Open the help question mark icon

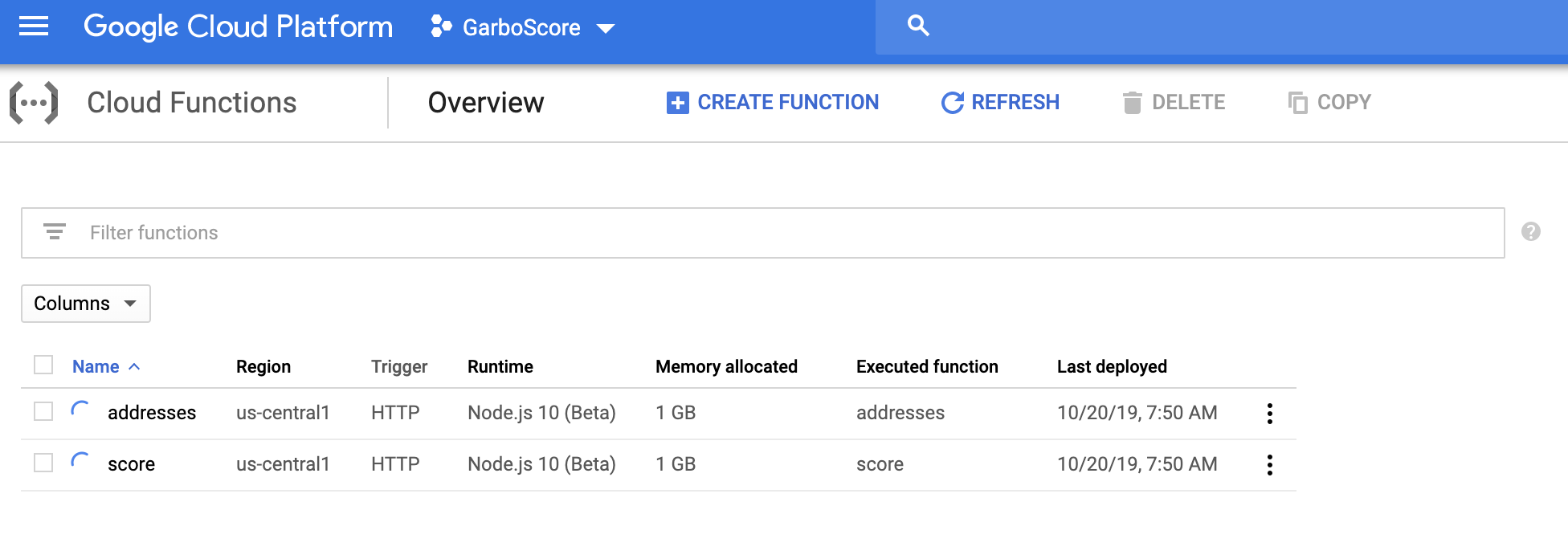tap(1531, 232)
